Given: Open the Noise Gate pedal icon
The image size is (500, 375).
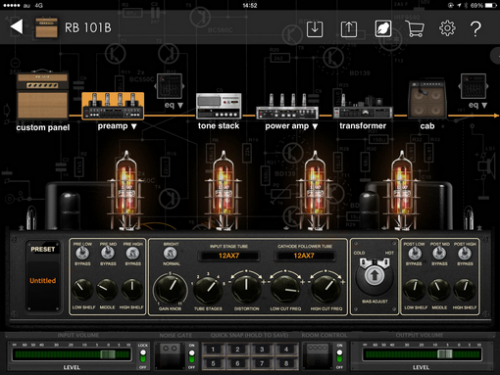Looking at the screenshot, I should (x=170, y=356).
